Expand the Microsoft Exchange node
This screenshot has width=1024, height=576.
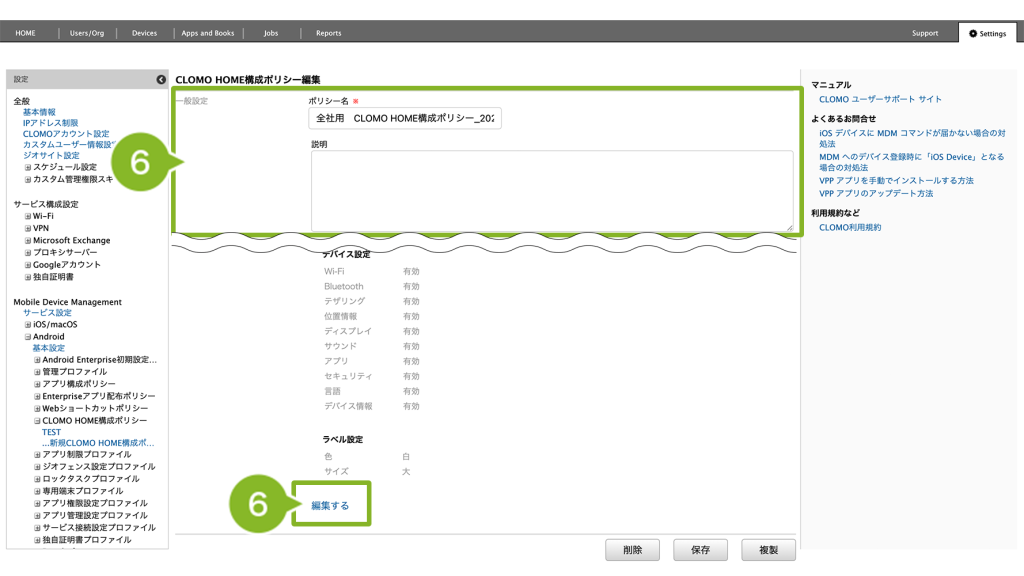(x=28, y=241)
